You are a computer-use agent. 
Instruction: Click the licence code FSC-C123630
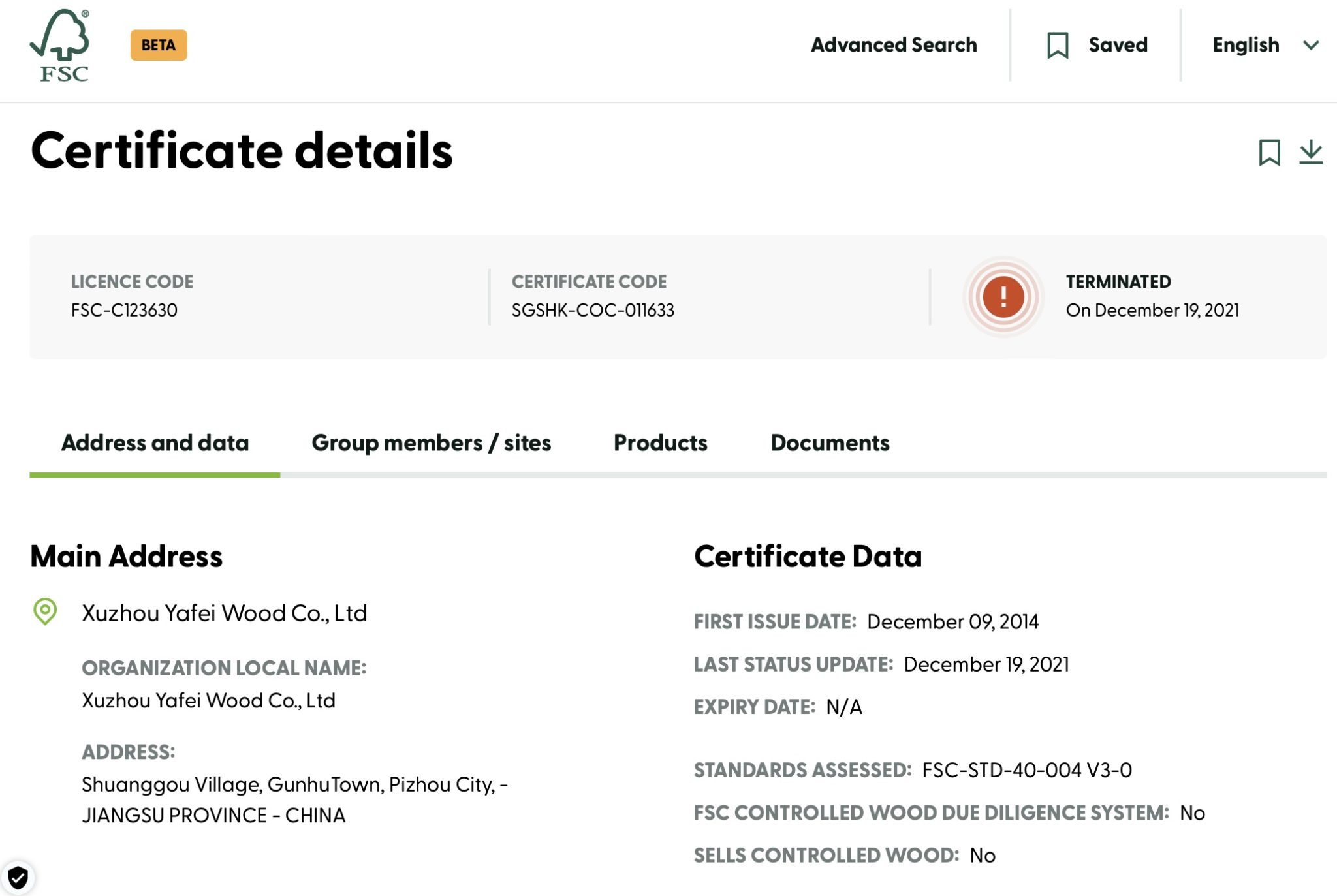[x=124, y=310]
